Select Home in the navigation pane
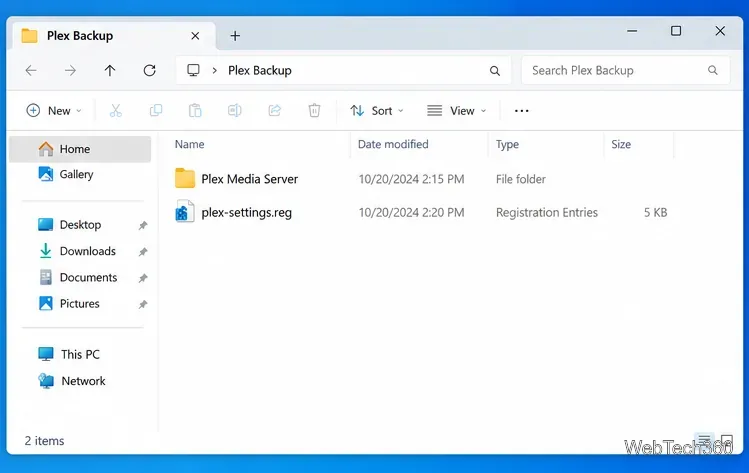 tap(80, 149)
